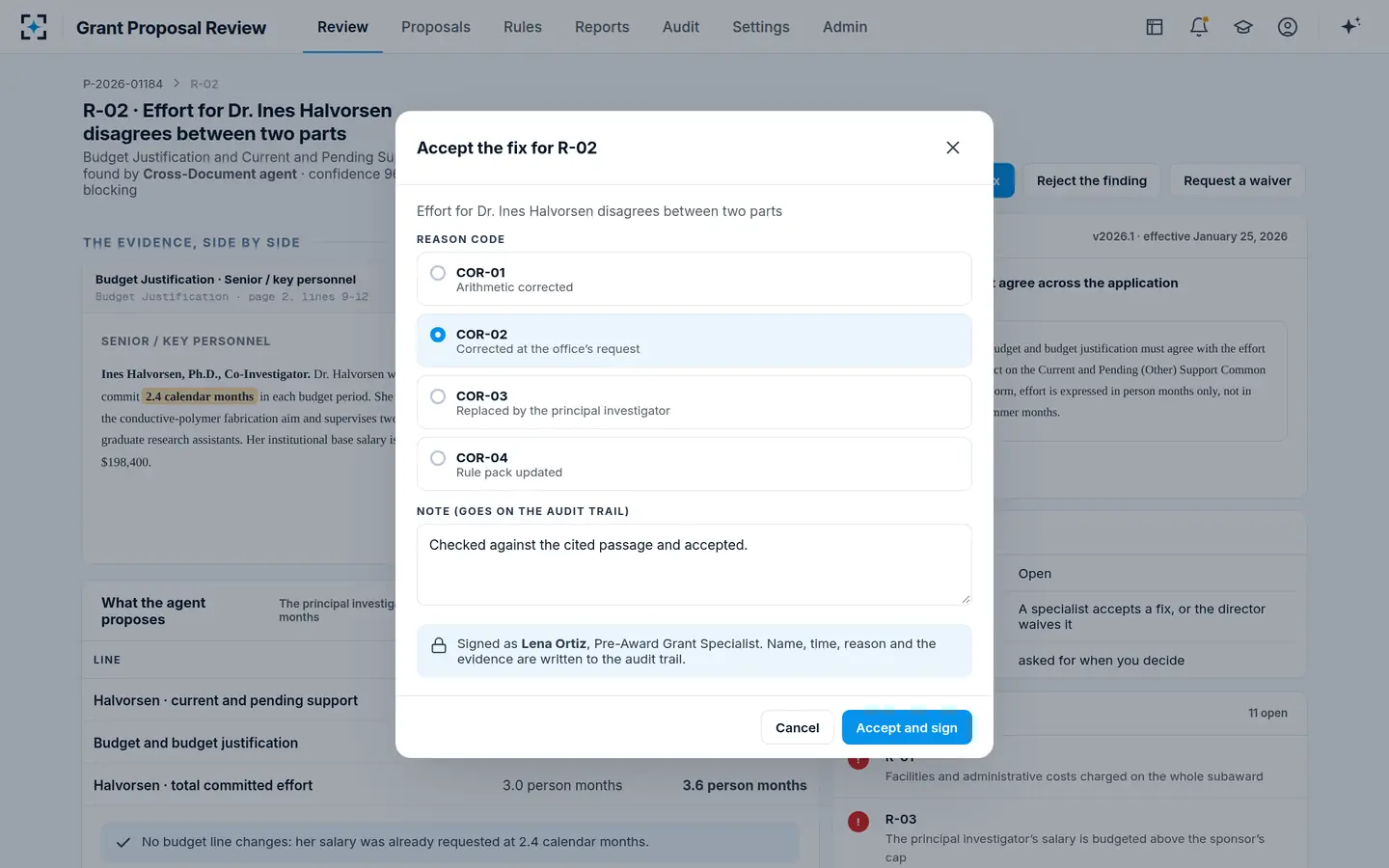Open the Settings tab
This screenshot has width=1389, height=868.
[761, 27]
